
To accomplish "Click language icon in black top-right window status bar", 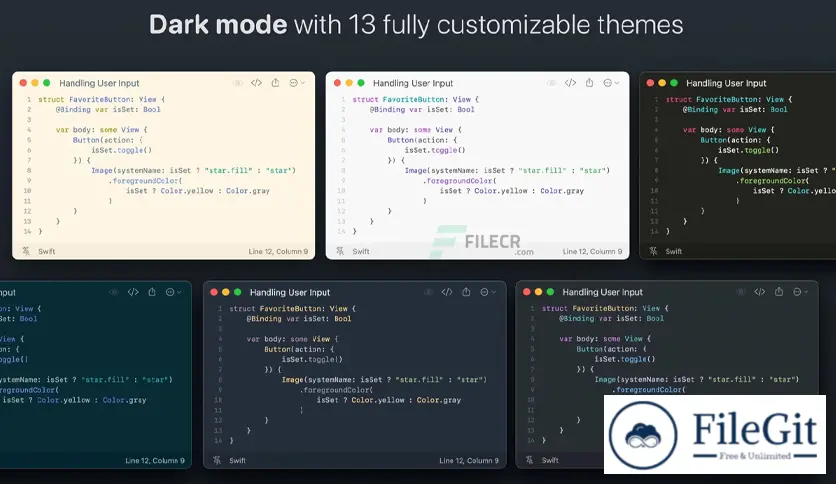I will 653,251.
